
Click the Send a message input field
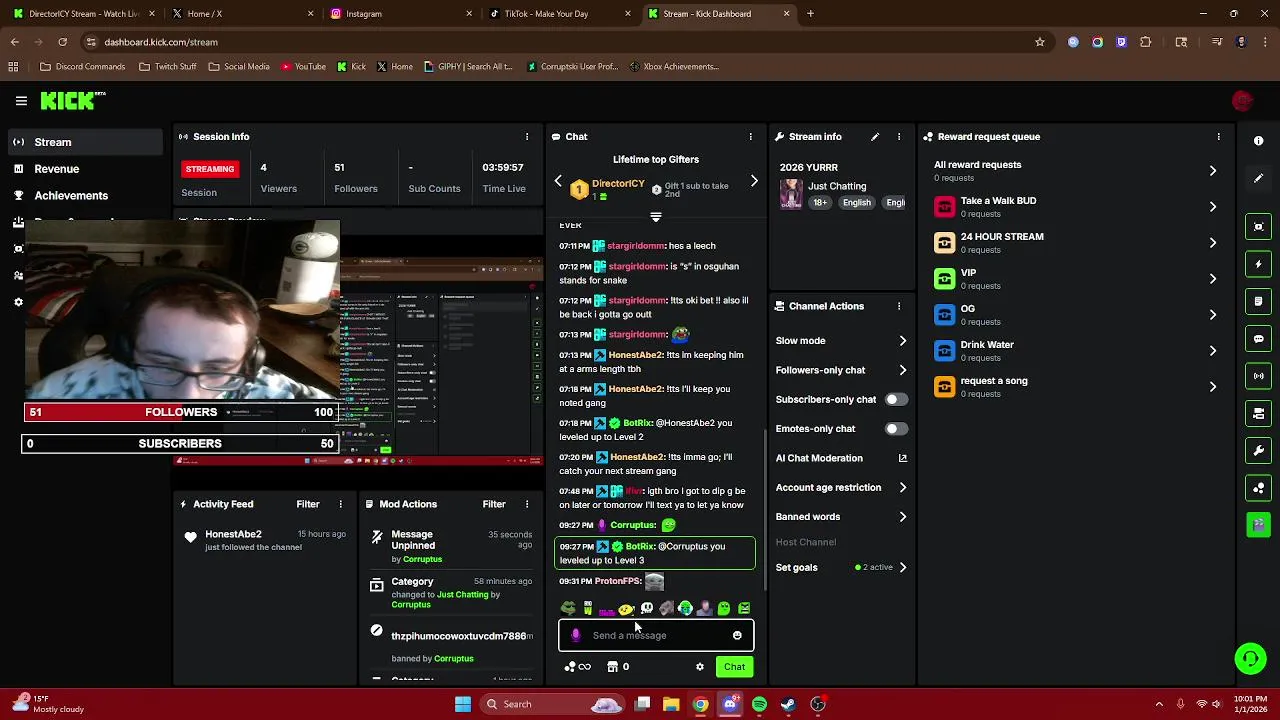pyautogui.click(x=656, y=636)
